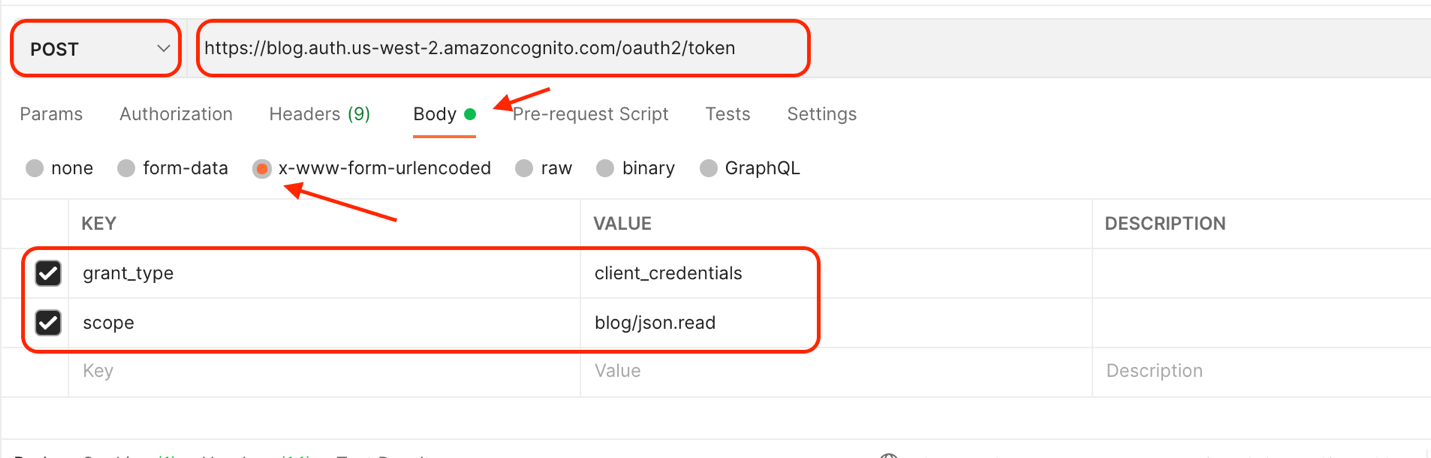Click the blog/json.read value cell

pyautogui.click(x=836, y=323)
